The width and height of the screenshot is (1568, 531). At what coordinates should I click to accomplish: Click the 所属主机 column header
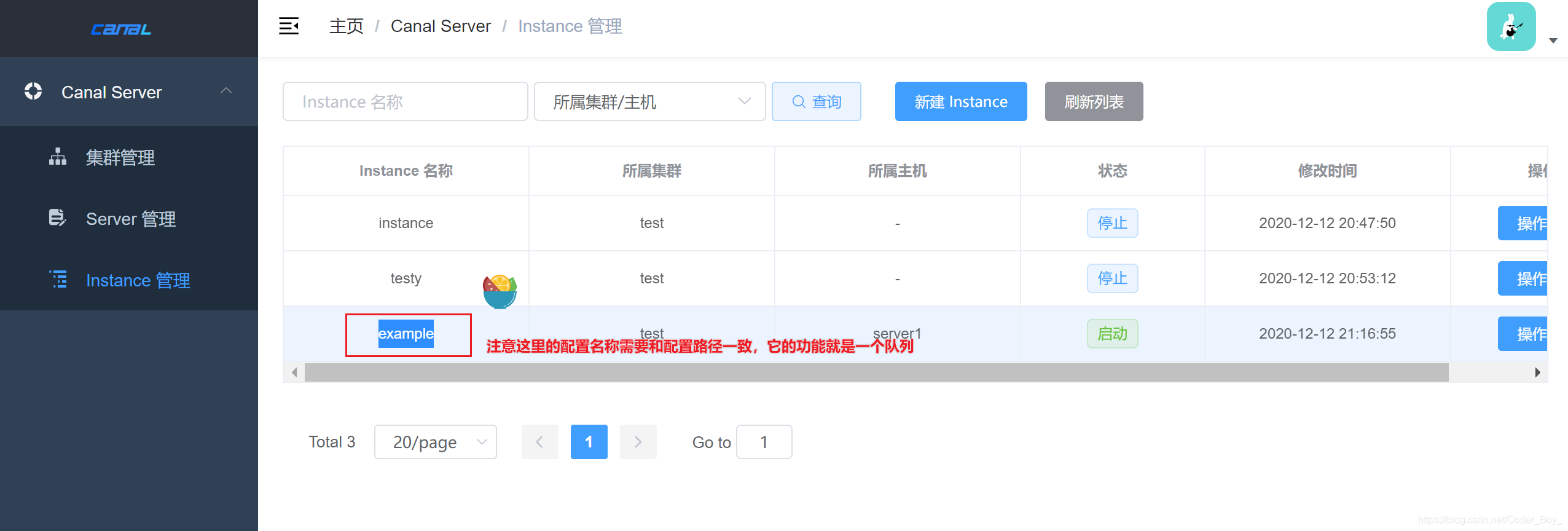click(x=897, y=171)
